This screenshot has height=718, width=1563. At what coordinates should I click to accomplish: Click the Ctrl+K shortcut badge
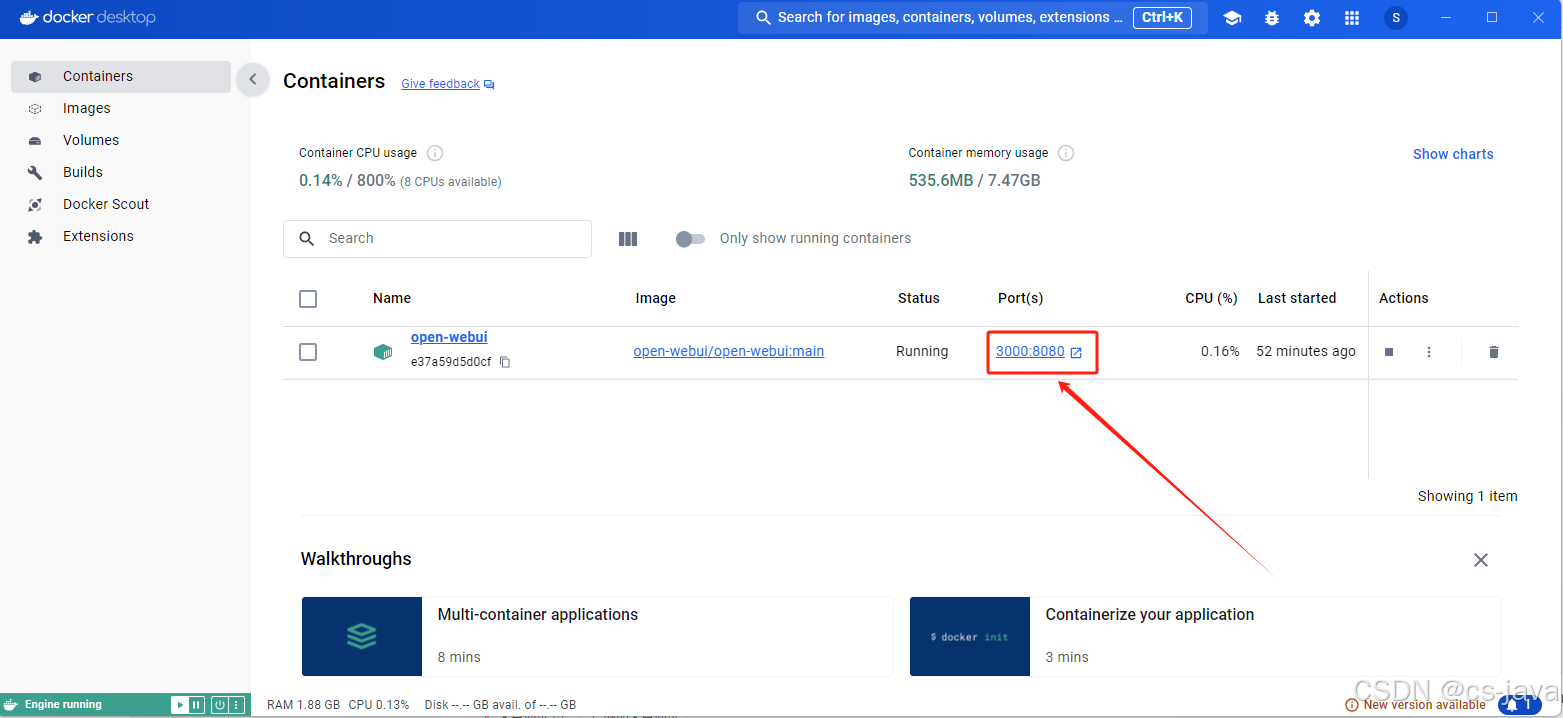[x=1162, y=17]
